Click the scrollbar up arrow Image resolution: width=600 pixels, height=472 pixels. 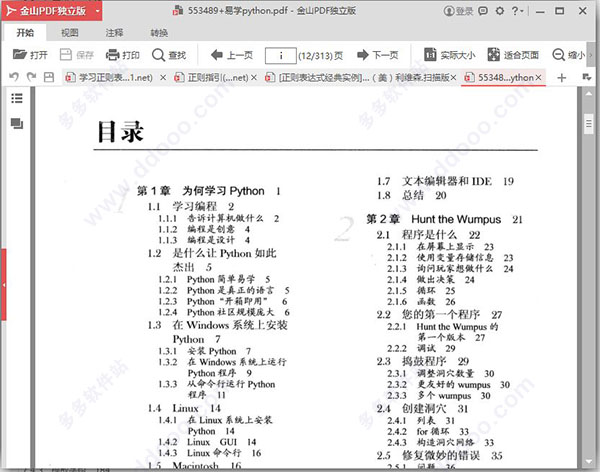click(589, 94)
